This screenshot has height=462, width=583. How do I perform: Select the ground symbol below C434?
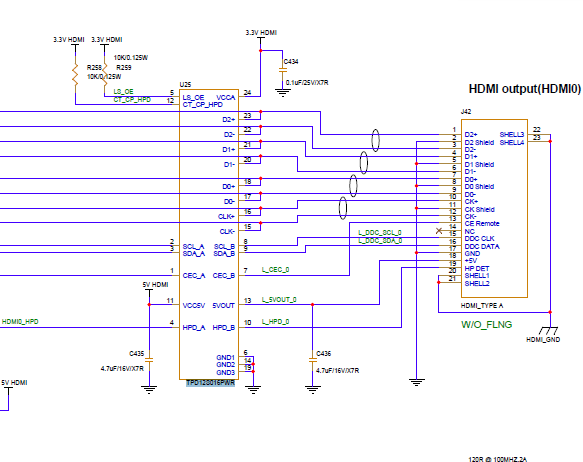tap(283, 93)
